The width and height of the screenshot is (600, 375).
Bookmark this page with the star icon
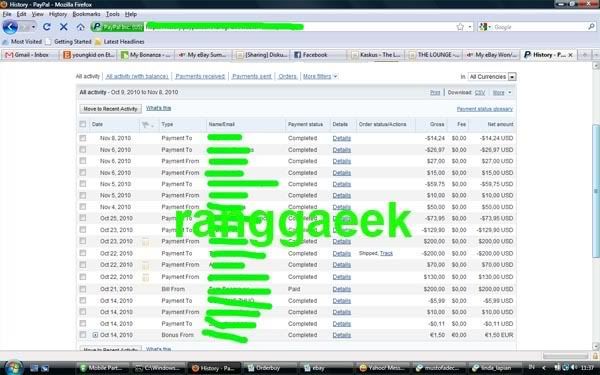tap(460, 27)
